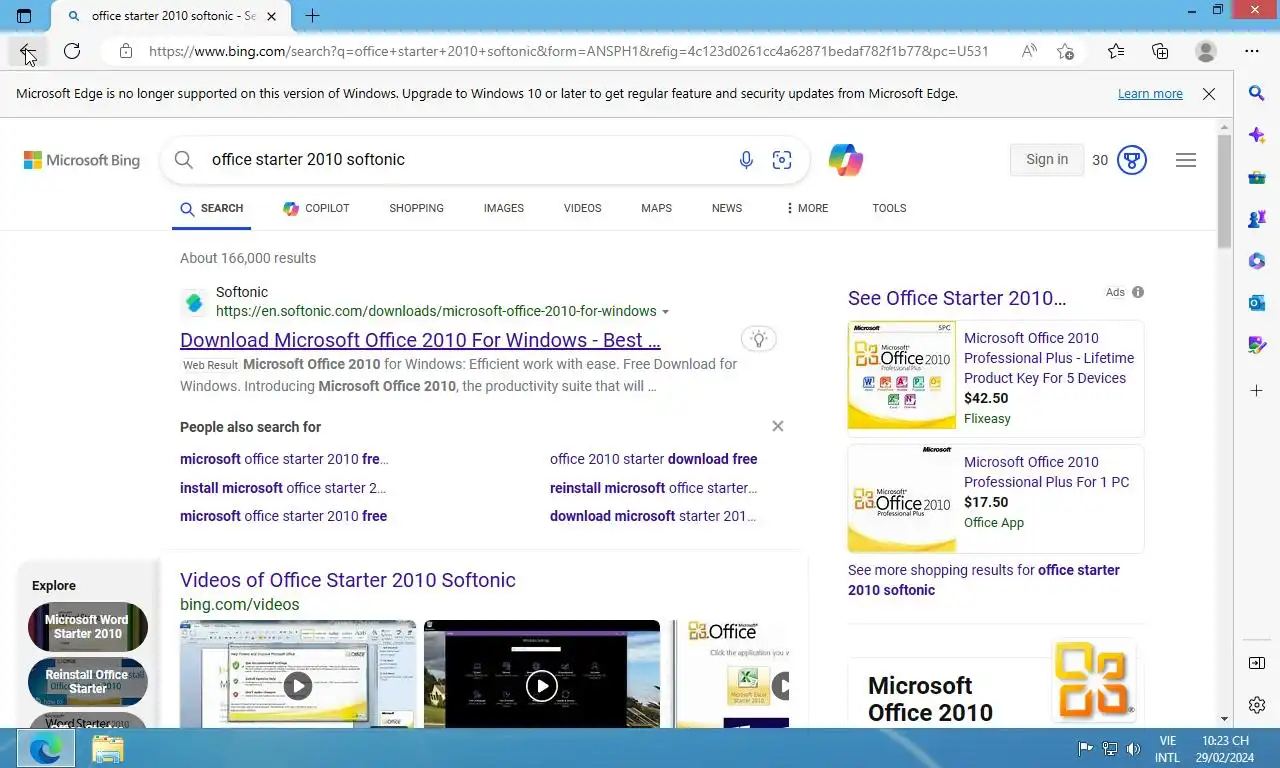Open a new tab with plus icon
Image resolution: width=1280 pixels, height=768 pixels.
coord(312,16)
